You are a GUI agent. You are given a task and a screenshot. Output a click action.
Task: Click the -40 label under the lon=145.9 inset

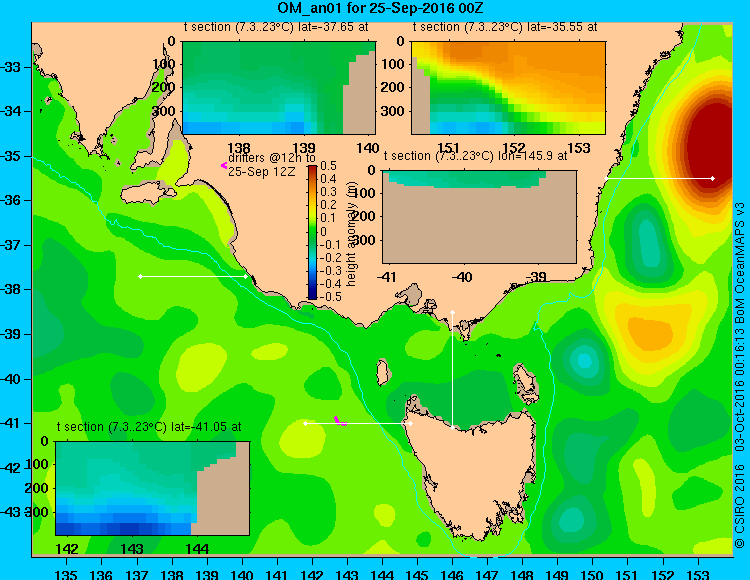pyautogui.click(x=462, y=277)
